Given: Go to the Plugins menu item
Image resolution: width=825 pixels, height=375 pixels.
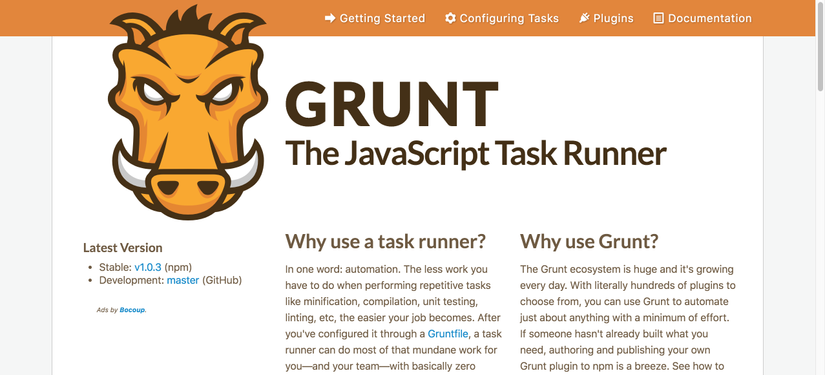Looking at the screenshot, I should coord(606,18).
